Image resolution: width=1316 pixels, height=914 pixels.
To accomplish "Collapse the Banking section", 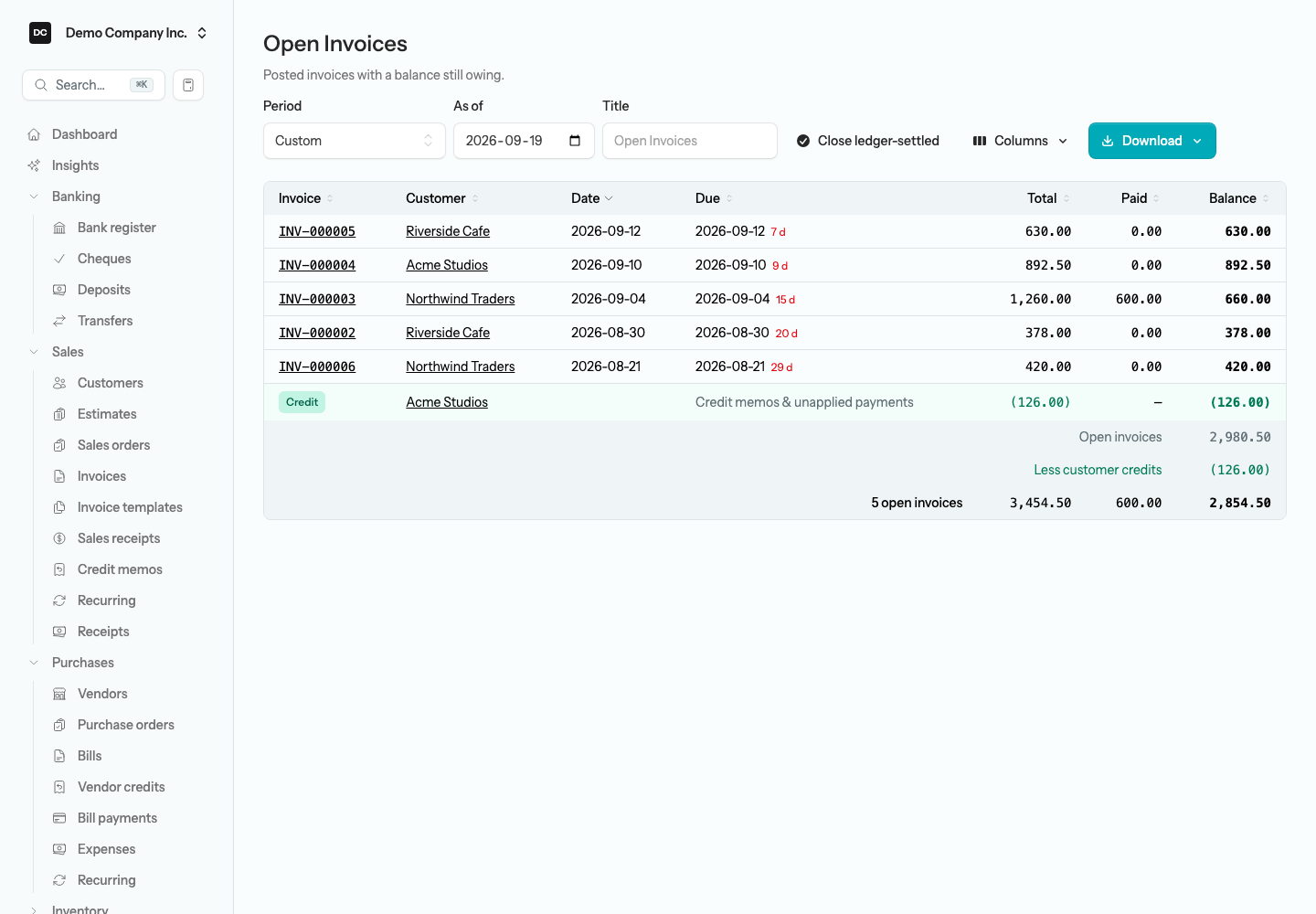I will click(34, 197).
